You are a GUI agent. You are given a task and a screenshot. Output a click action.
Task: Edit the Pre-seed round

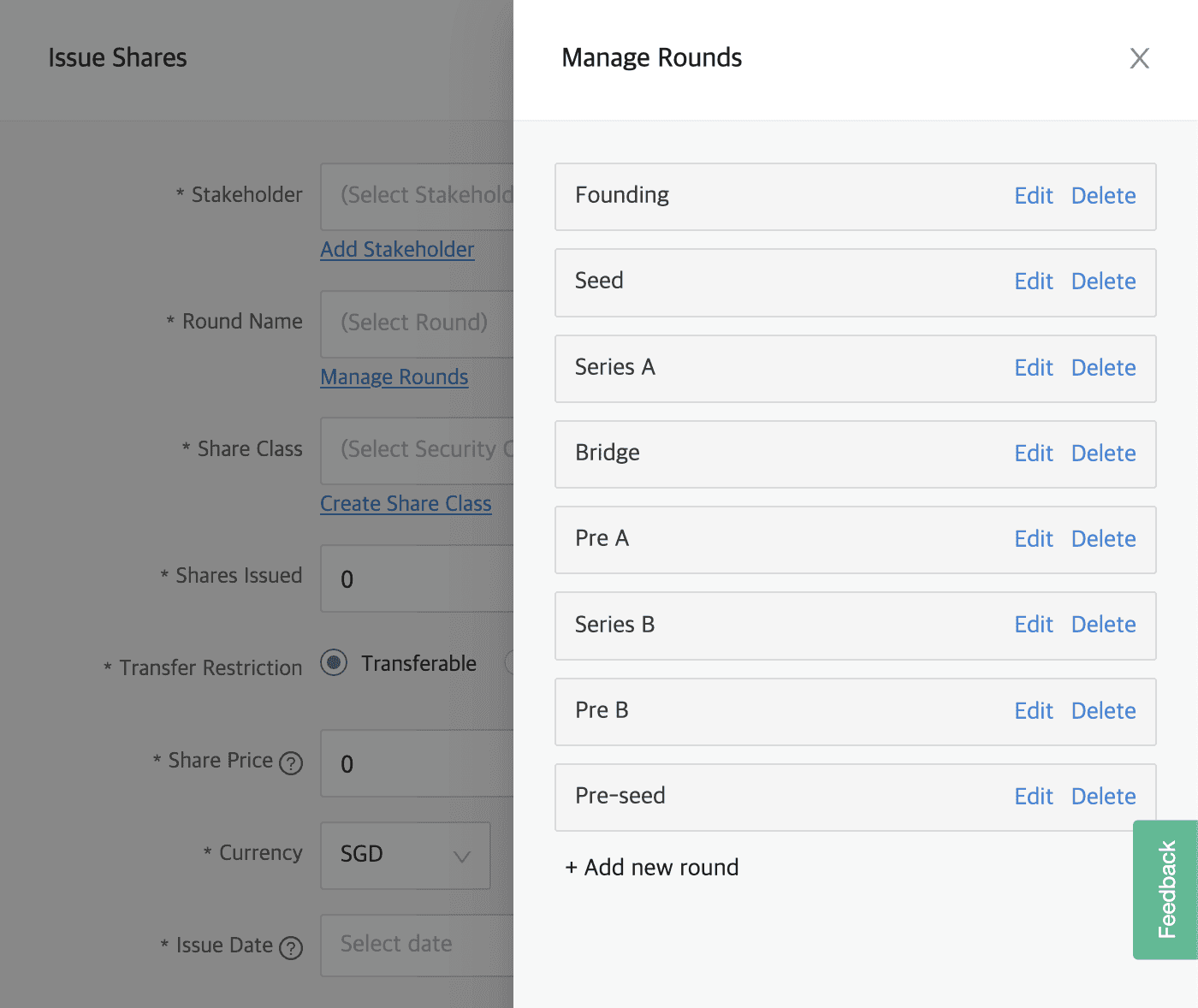coord(1034,796)
